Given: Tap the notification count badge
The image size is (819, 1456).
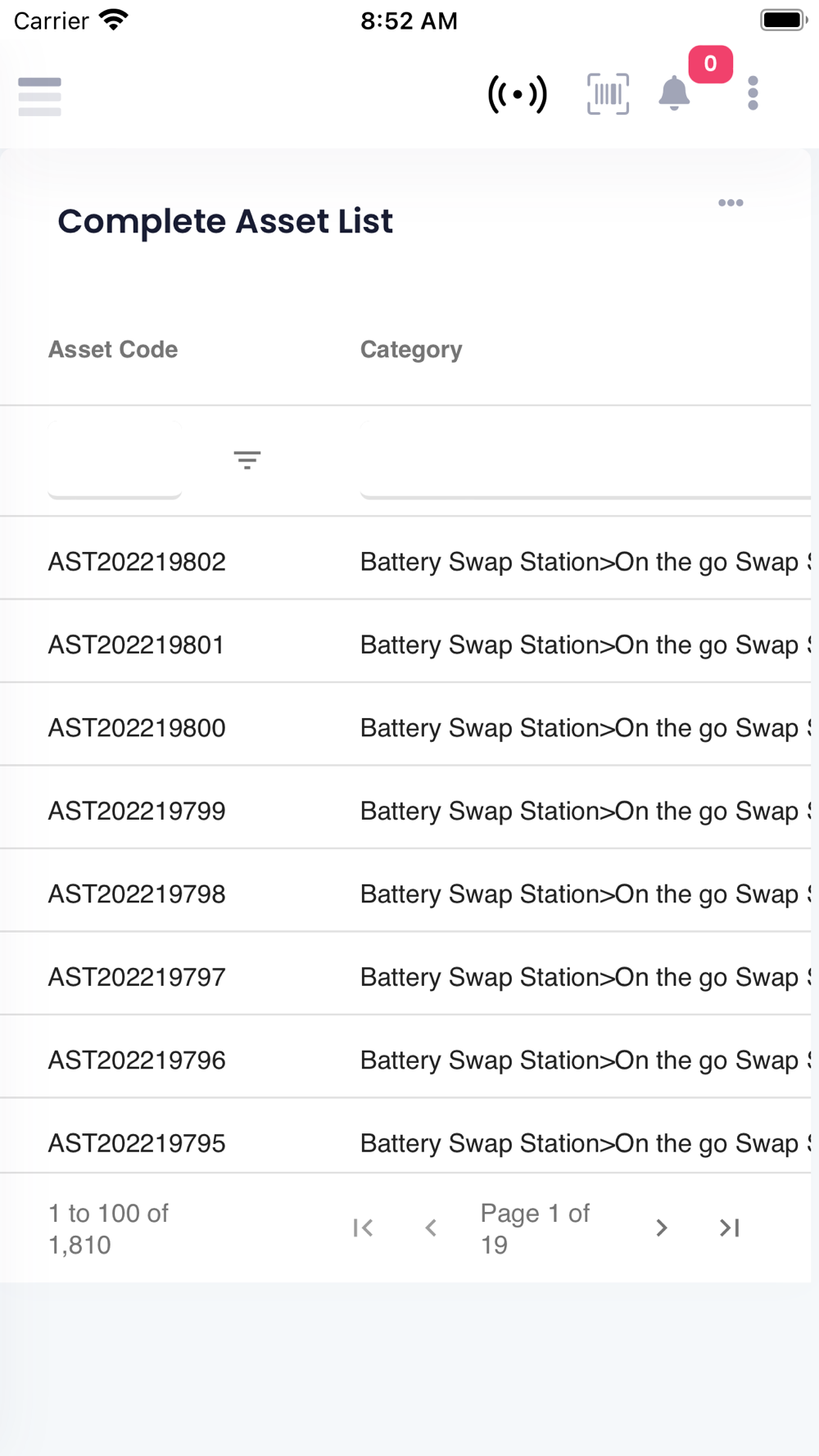Looking at the screenshot, I should (x=710, y=64).
